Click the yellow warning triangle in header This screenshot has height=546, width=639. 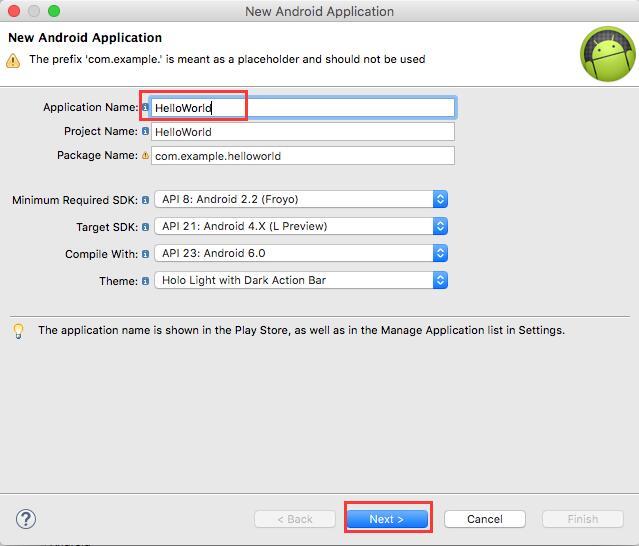(13, 61)
